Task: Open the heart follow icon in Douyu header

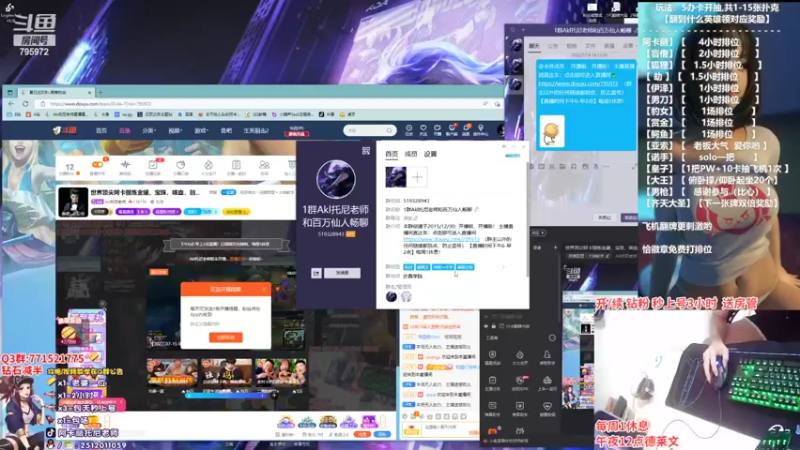Action: click(x=423, y=130)
